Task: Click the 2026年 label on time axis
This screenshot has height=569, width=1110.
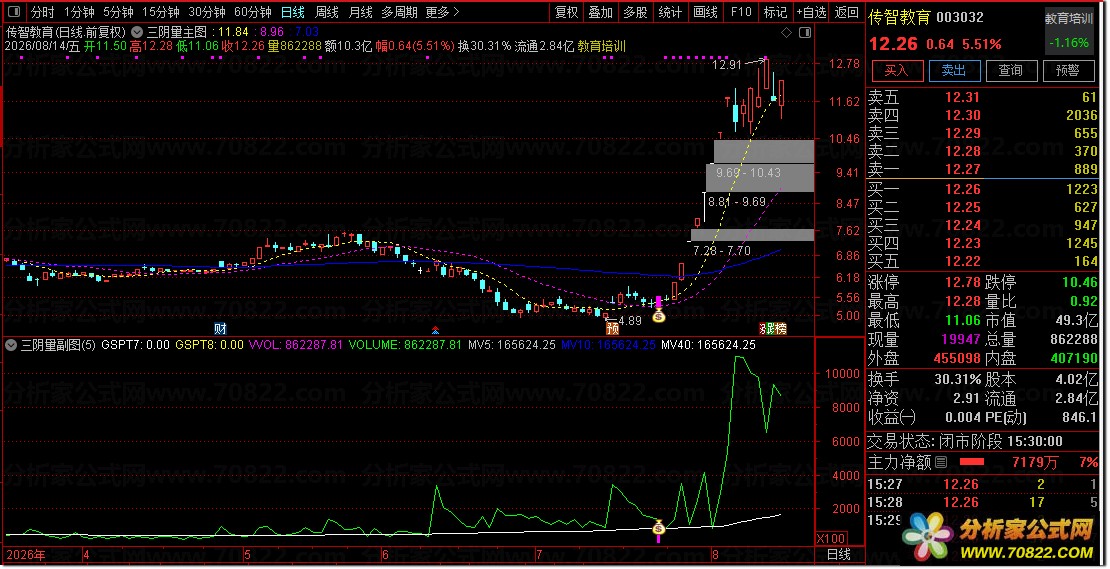Action: tap(25, 554)
